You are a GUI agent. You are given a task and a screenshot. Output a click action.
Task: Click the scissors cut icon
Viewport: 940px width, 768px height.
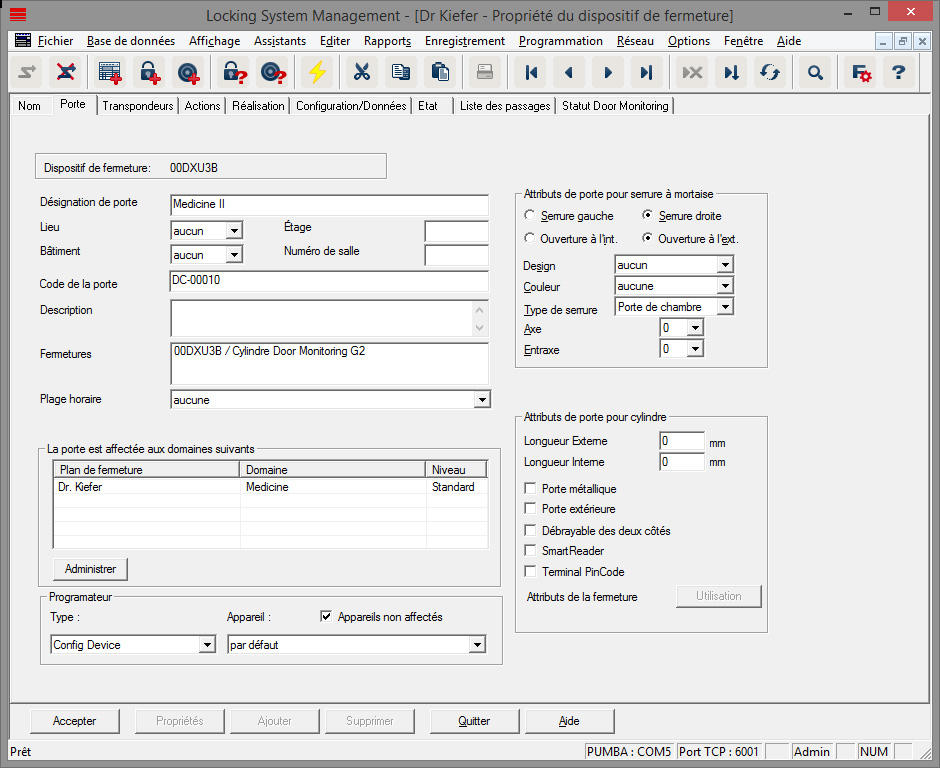(362, 72)
